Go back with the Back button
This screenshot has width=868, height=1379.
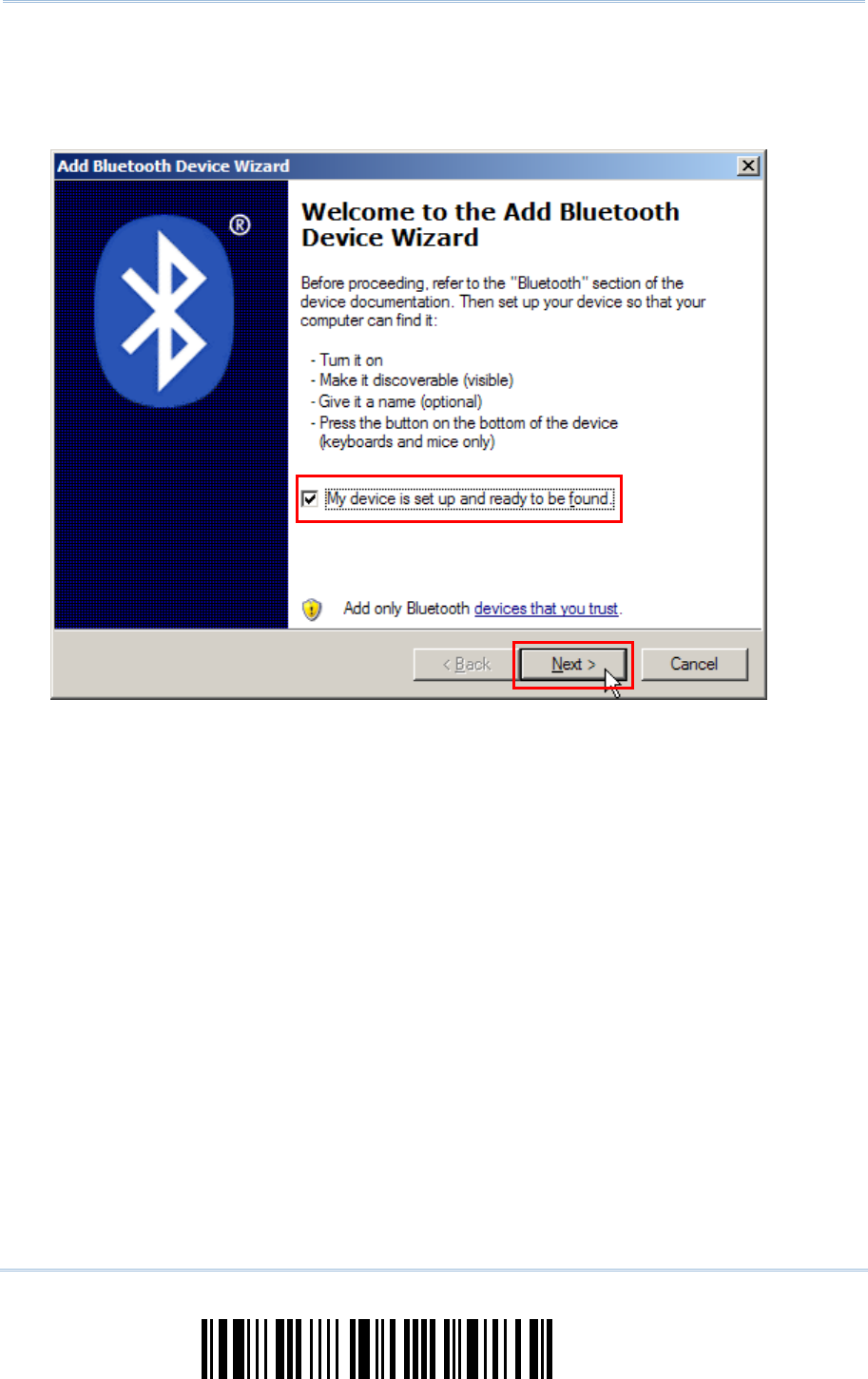[466, 664]
